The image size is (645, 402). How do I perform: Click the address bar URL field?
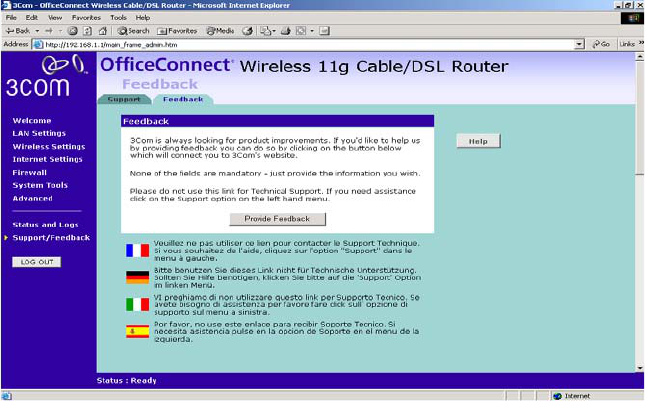(x=309, y=44)
